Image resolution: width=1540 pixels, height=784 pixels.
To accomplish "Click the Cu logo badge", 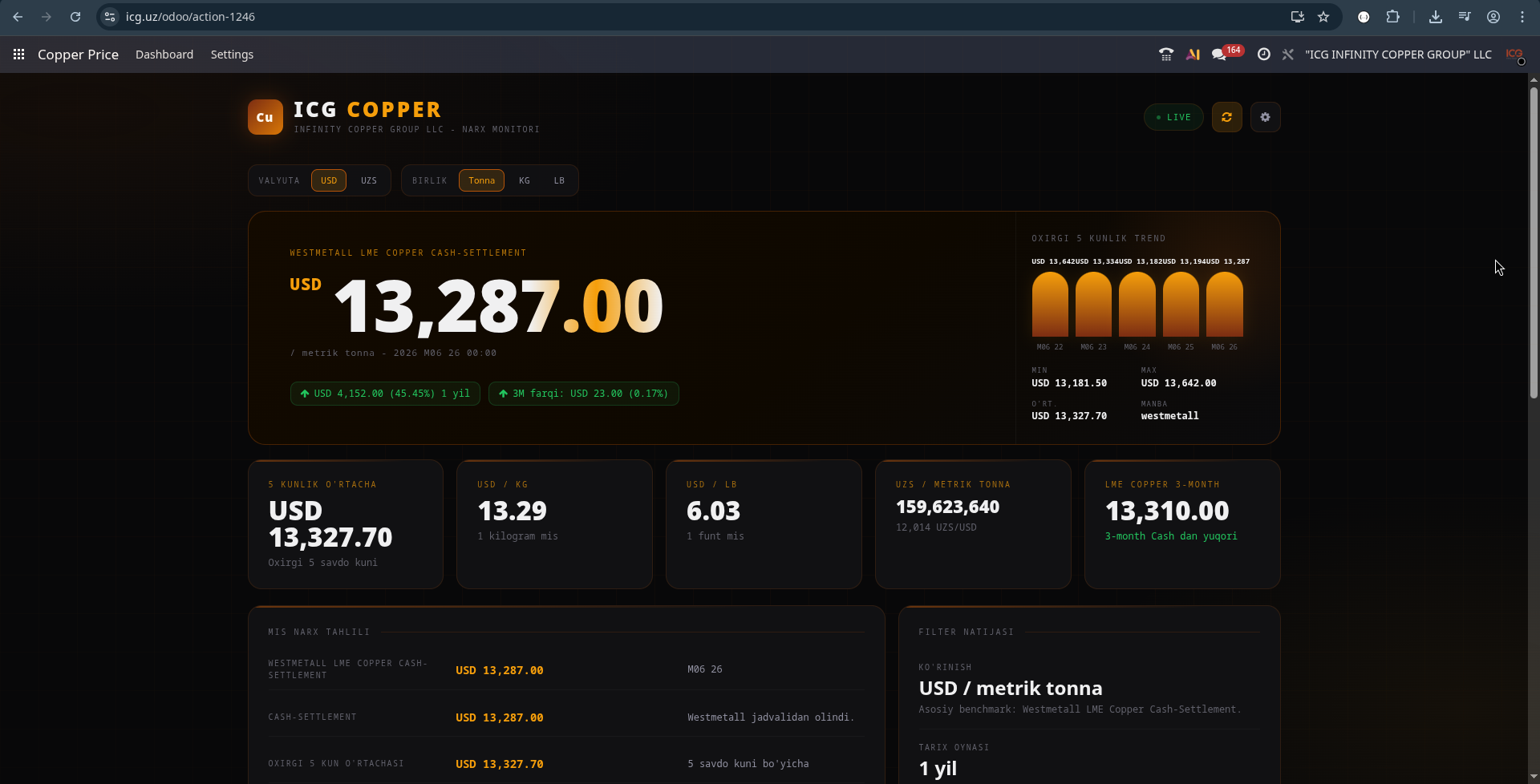I will point(265,117).
